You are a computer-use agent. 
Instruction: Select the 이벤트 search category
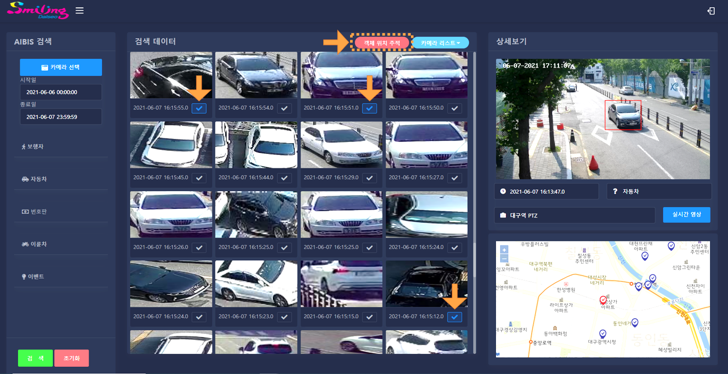coord(61,277)
